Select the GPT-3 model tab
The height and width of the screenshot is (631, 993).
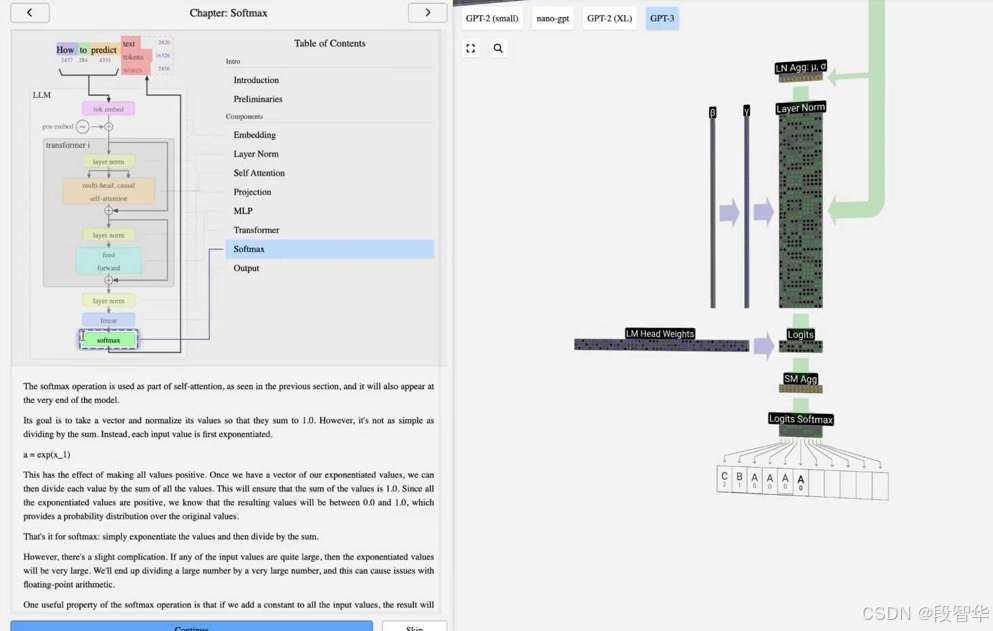point(662,18)
